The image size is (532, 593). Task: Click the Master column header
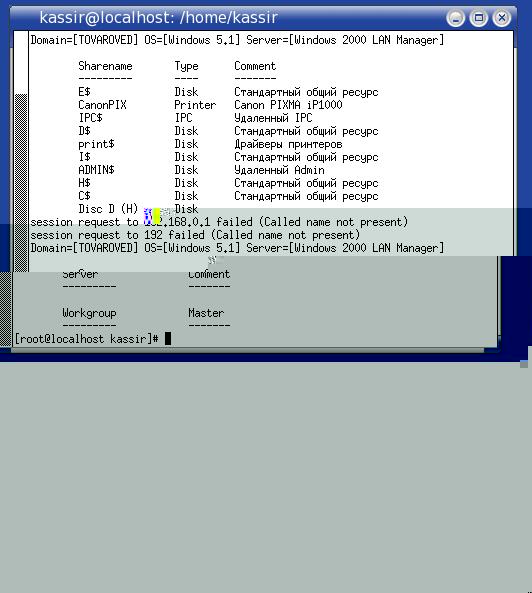206,313
